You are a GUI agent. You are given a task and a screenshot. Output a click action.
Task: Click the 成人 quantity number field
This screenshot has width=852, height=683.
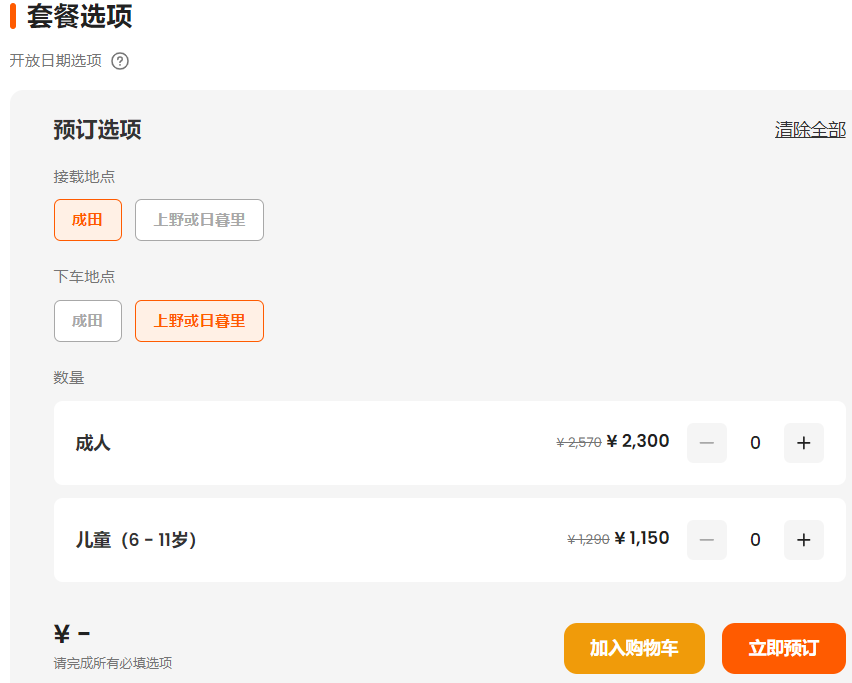pos(755,443)
